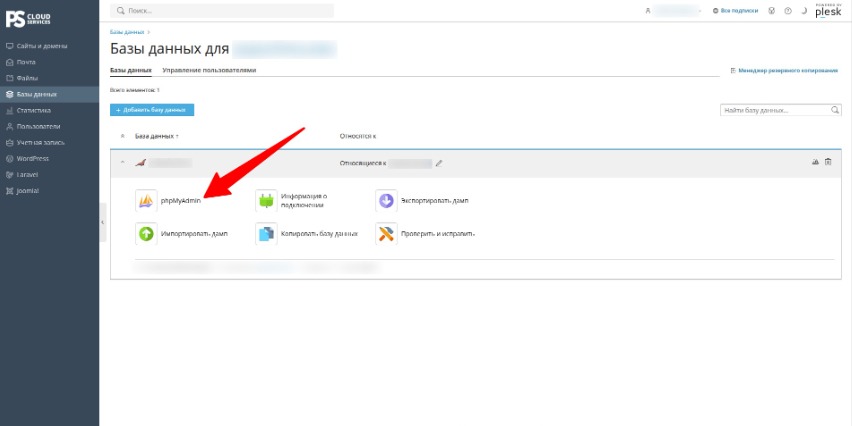Switch to Управление пользователями tab

[209, 70]
